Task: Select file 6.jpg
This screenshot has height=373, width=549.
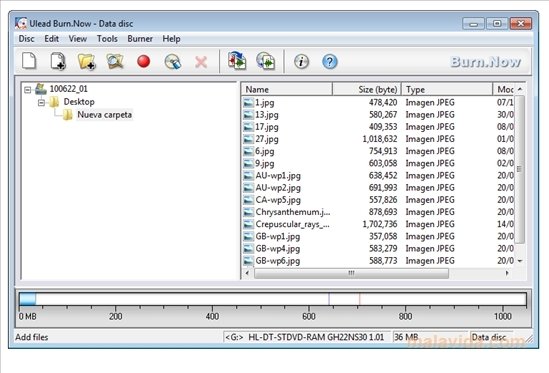Action: pyautogui.click(x=265, y=151)
